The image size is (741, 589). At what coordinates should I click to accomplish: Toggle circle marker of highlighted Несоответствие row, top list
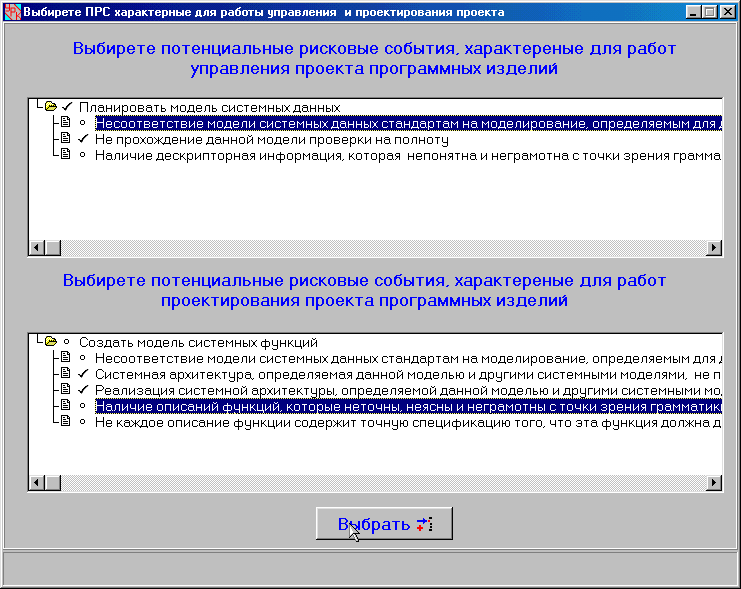(x=83, y=123)
